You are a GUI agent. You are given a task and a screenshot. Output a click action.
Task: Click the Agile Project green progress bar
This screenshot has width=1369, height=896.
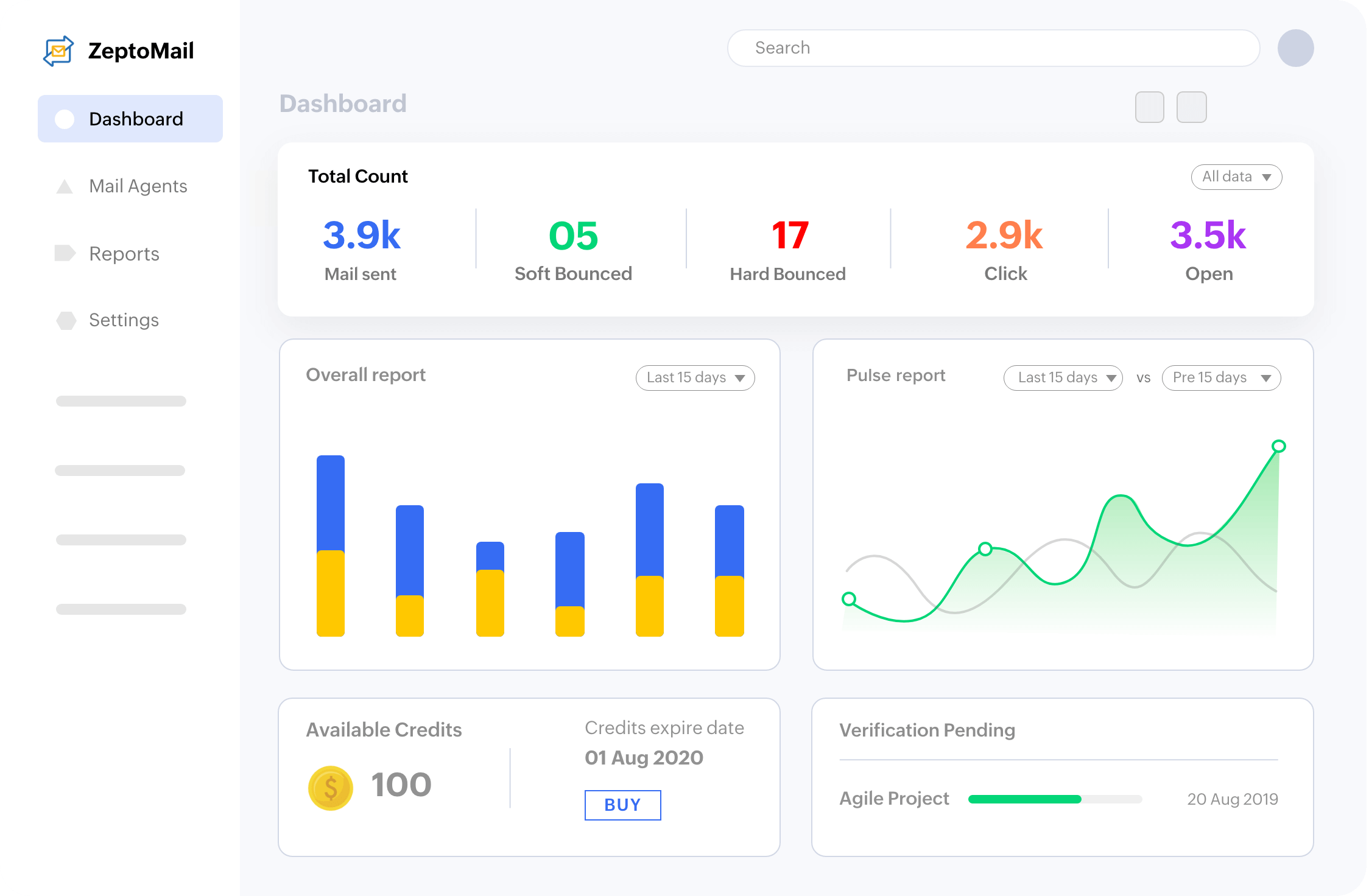tap(1025, 799)
